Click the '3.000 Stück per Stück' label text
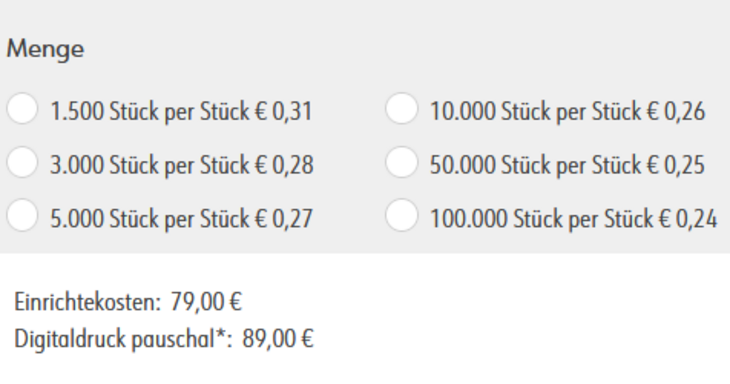 tap(149, 166)
